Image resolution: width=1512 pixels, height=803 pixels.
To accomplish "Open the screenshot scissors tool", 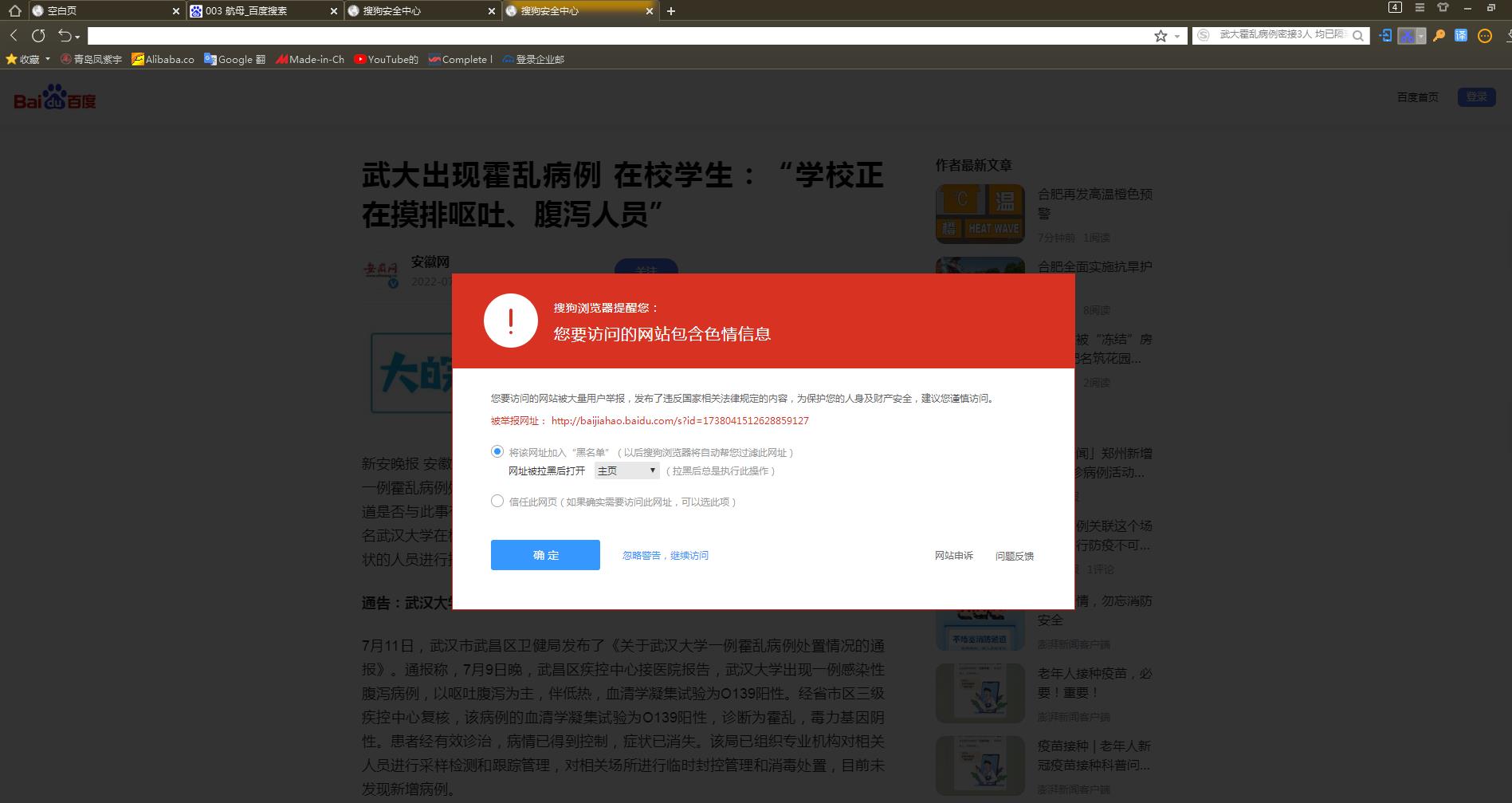I will (x=1408, y=36).
